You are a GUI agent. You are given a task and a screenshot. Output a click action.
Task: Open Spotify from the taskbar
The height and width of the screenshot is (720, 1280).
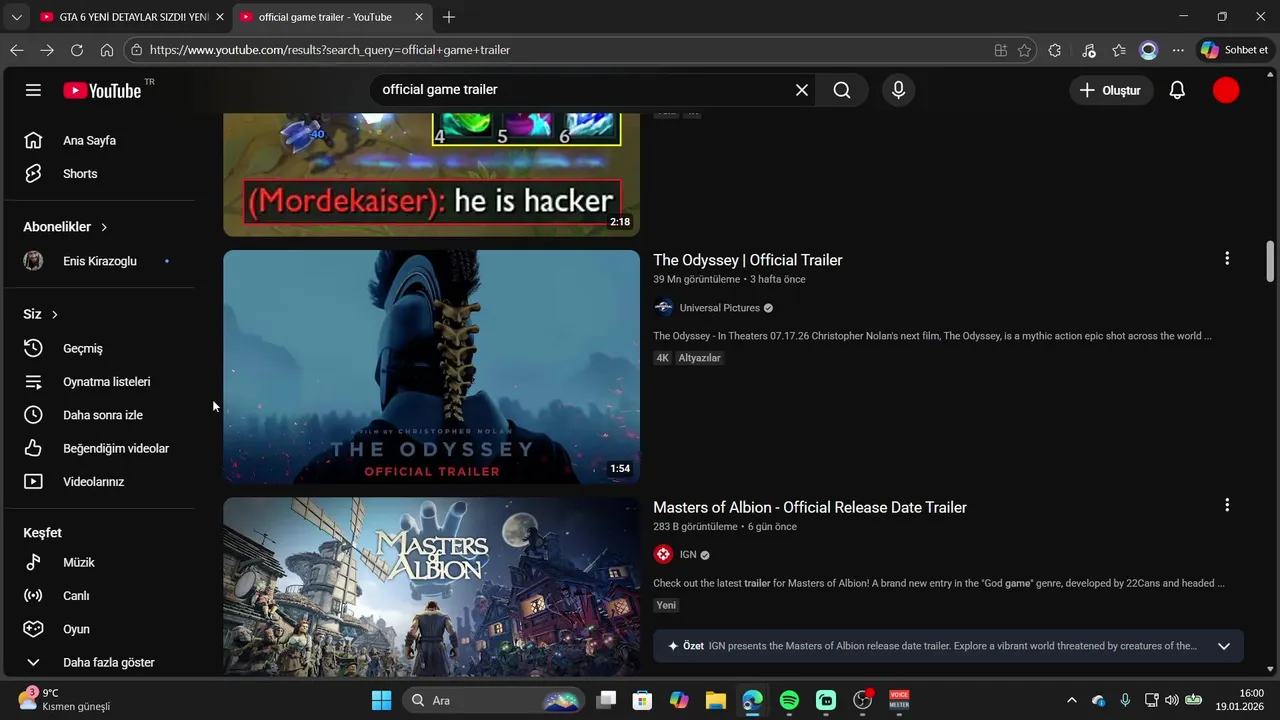(x=789, y=700)
